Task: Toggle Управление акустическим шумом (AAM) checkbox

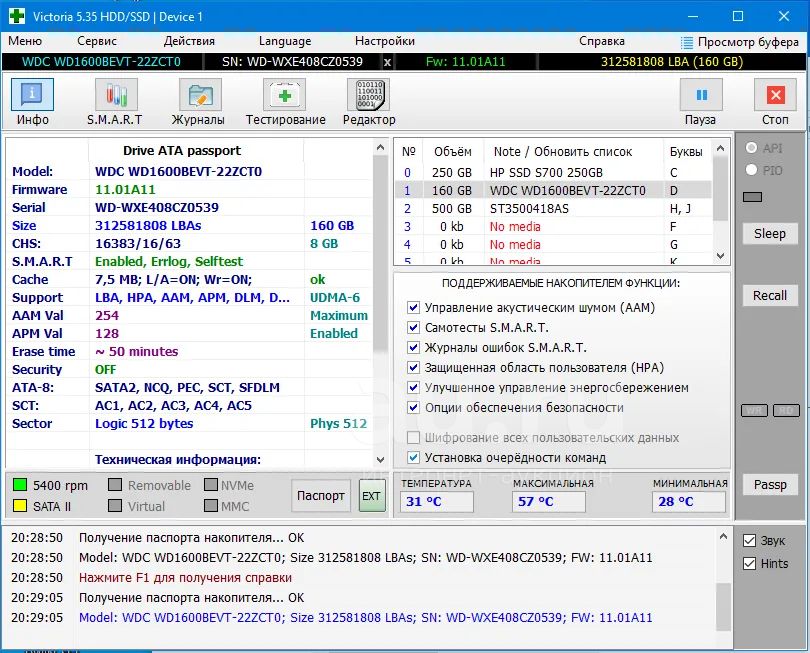Action: (413, 307)
